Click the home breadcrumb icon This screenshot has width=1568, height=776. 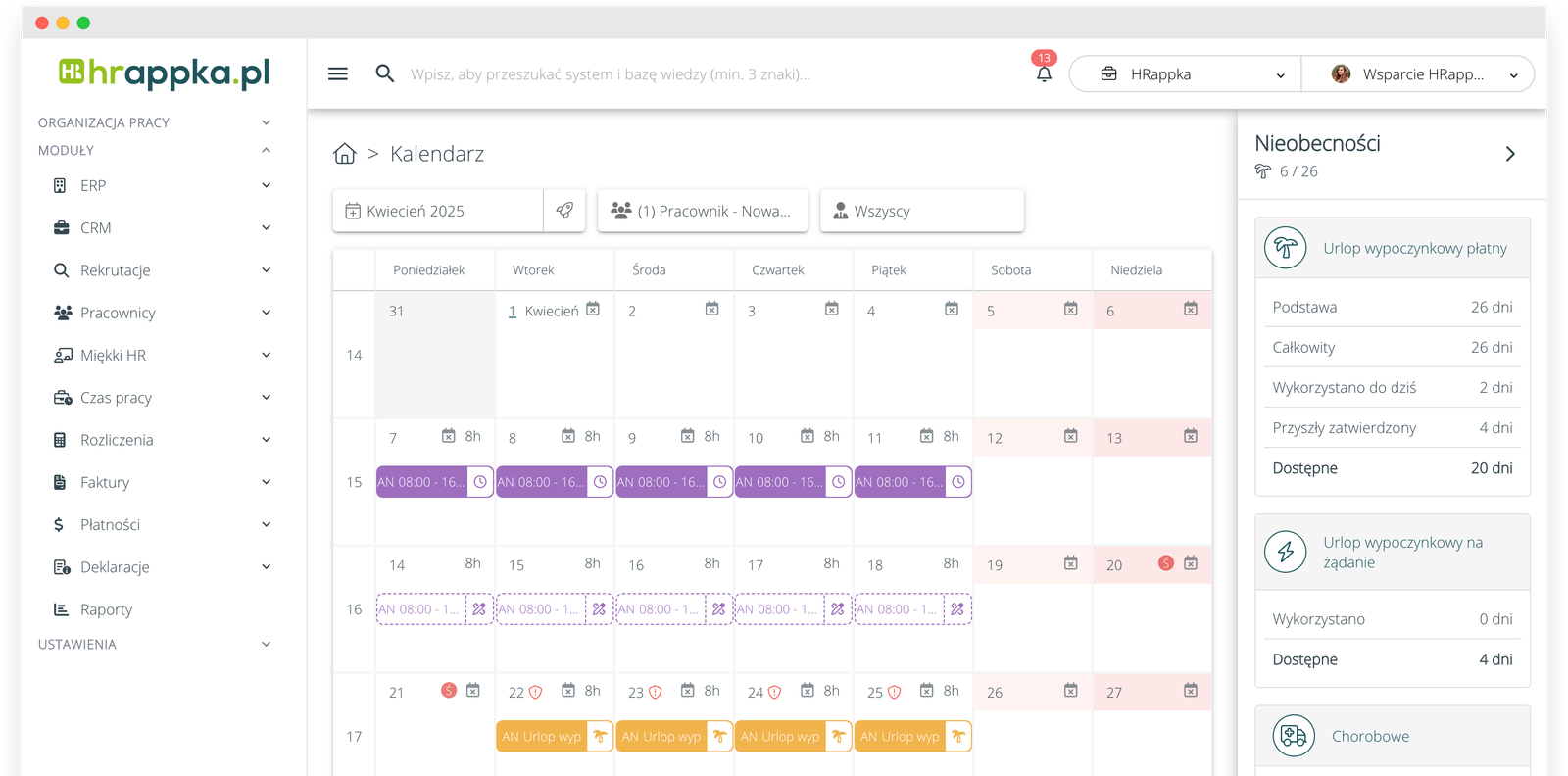click(344, 154)
